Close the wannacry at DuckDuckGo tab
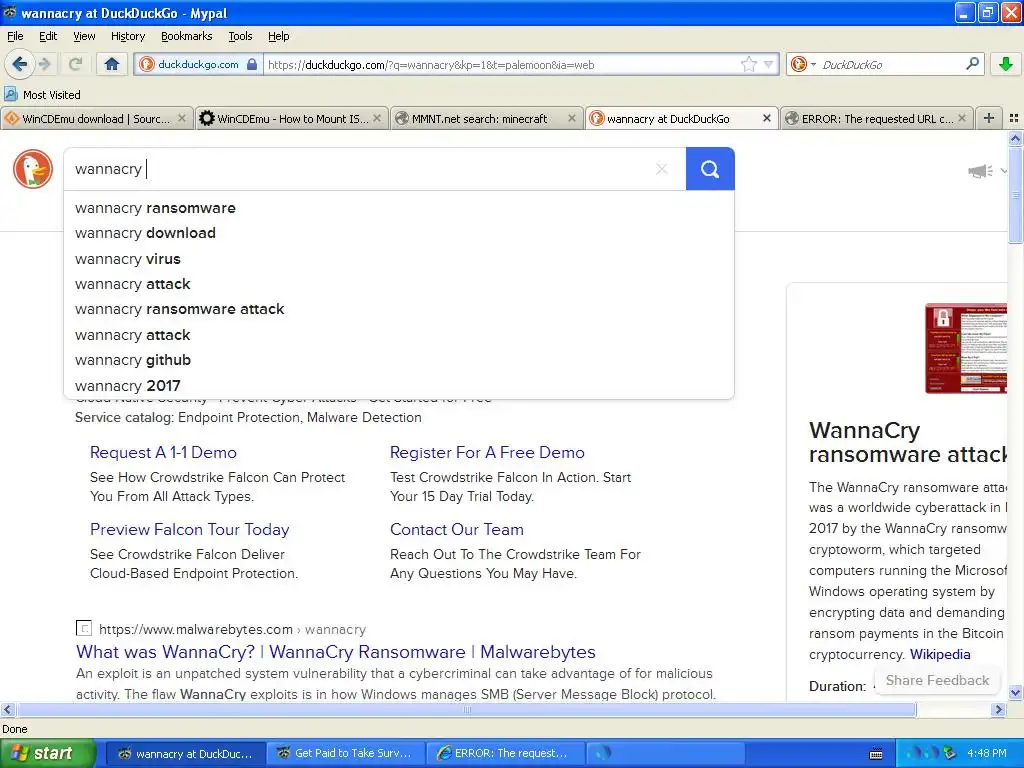This screenshot has height=768, width=1024. coord(767,118)
